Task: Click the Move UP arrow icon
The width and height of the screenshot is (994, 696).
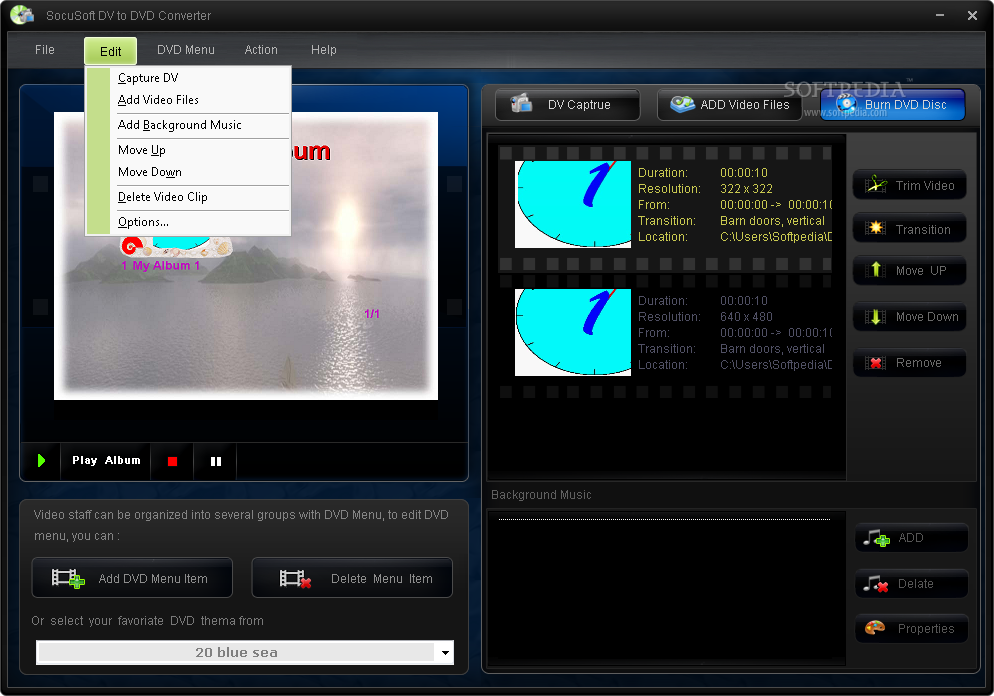Action: (876, 270)
